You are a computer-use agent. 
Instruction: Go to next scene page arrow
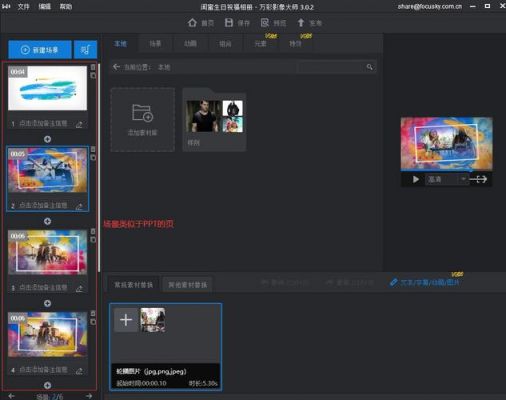[x=89, y=396]
